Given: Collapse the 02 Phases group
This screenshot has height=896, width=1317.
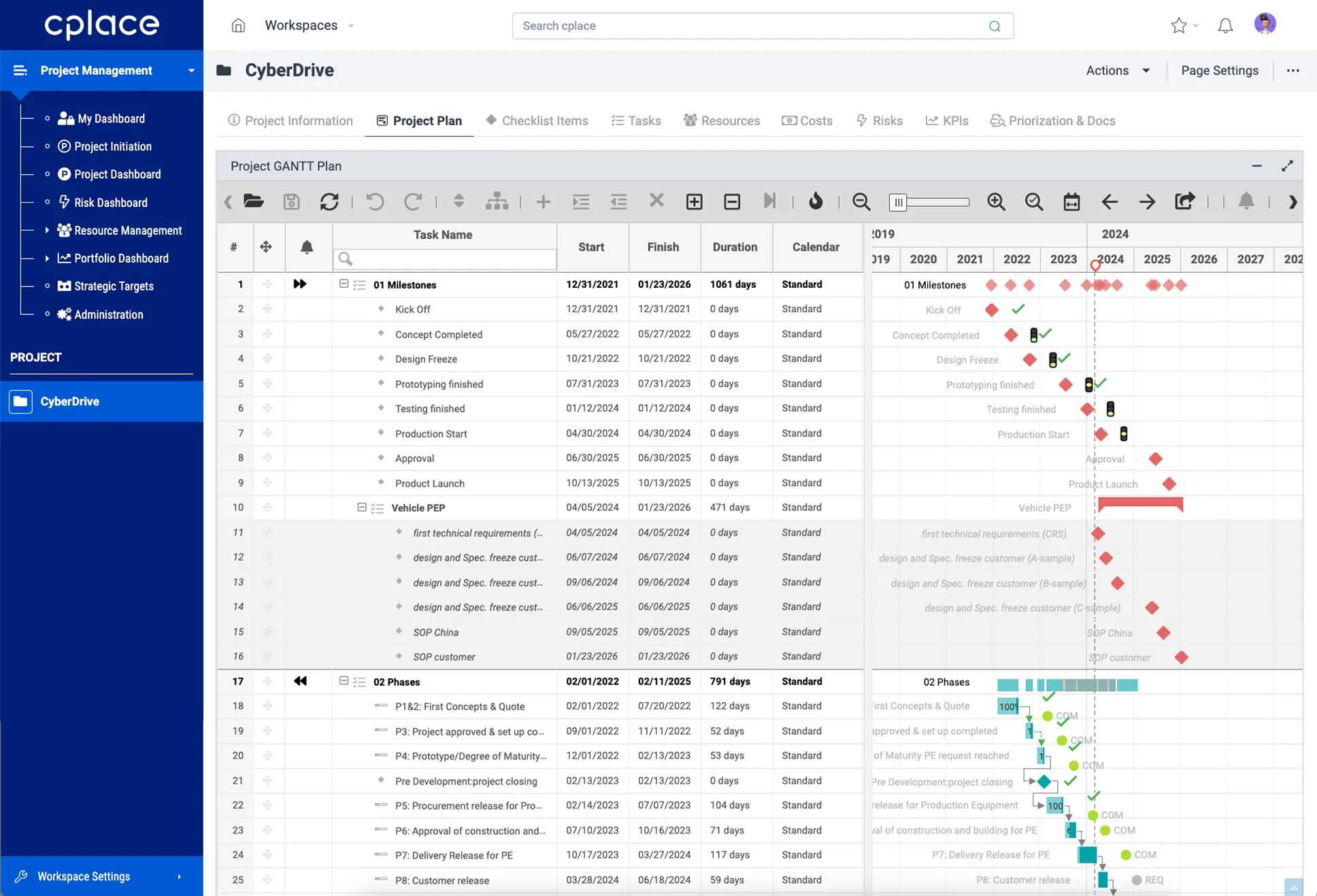Looking at the screenshot, I should coord(344,681).
